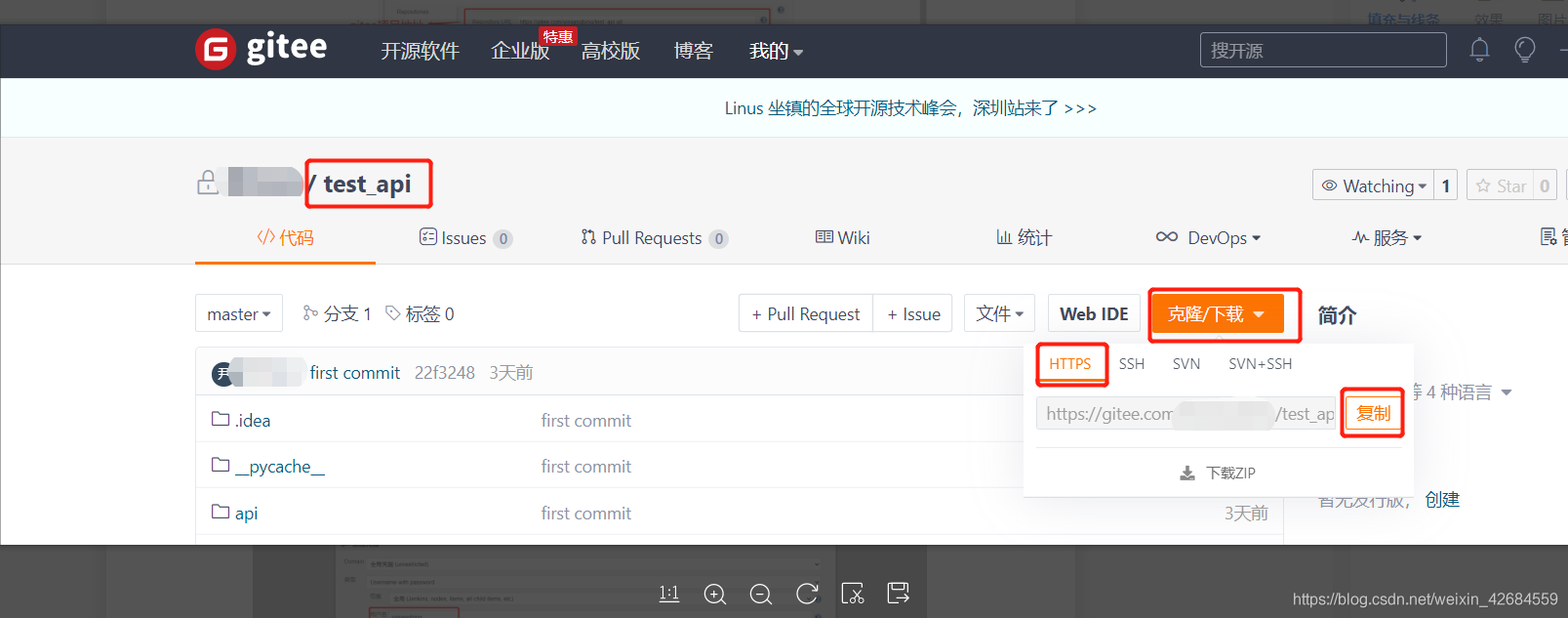Click the image viewer rotate icon
The width and height of the screenshot is (1568, 618).
point(807,594)
